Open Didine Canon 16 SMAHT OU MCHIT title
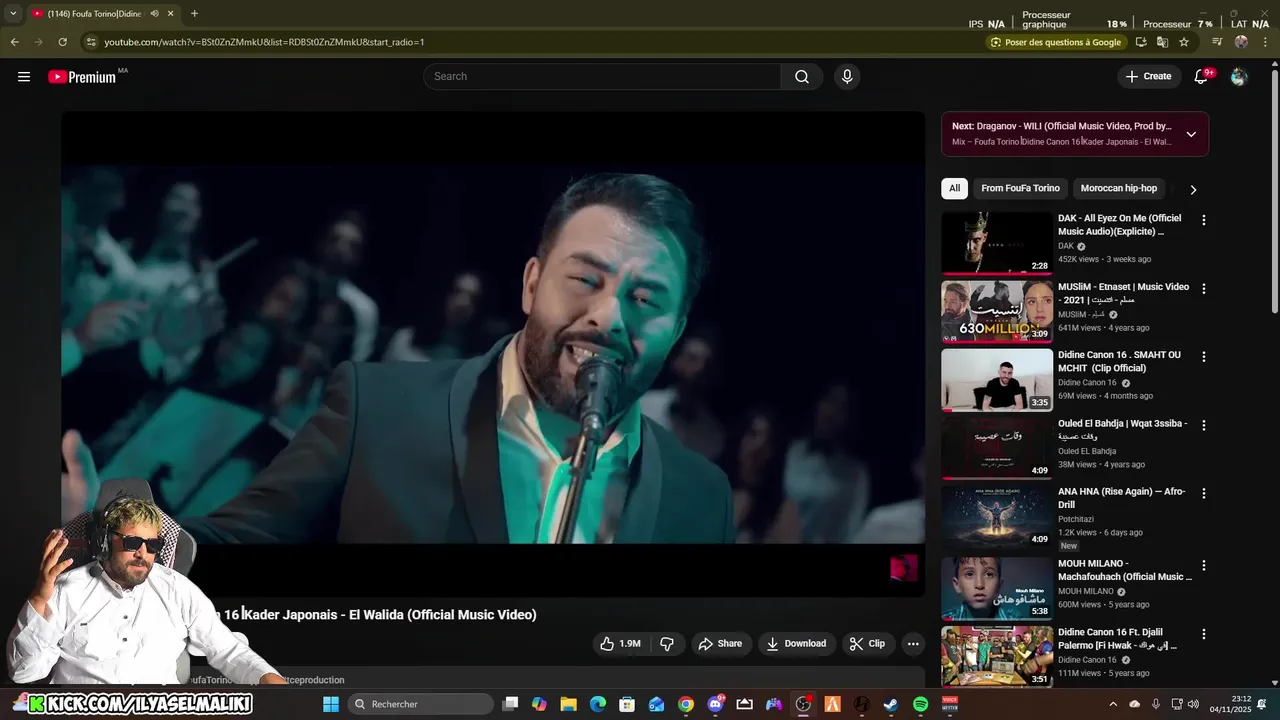The image size is (1280, 720). [1119, 361]
